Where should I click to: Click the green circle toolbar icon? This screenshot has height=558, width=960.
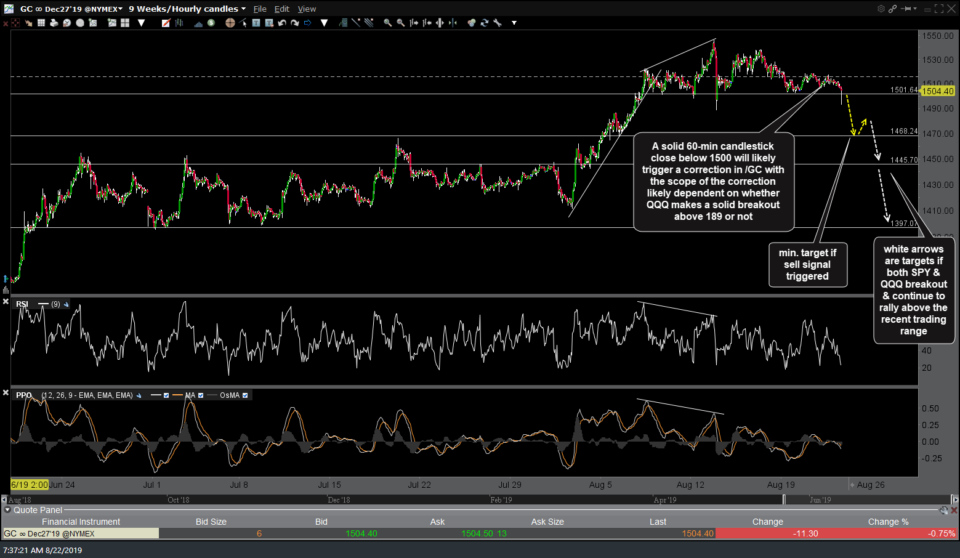coord(211,23)
